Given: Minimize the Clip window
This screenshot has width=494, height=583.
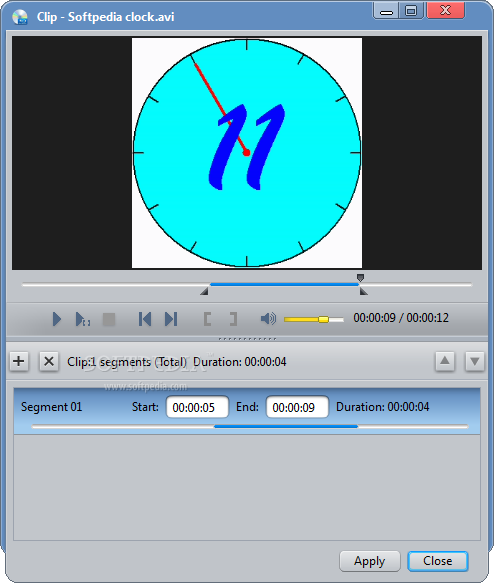Looking at the screenshot, I should pyautogui.click(x=386, y=11).
